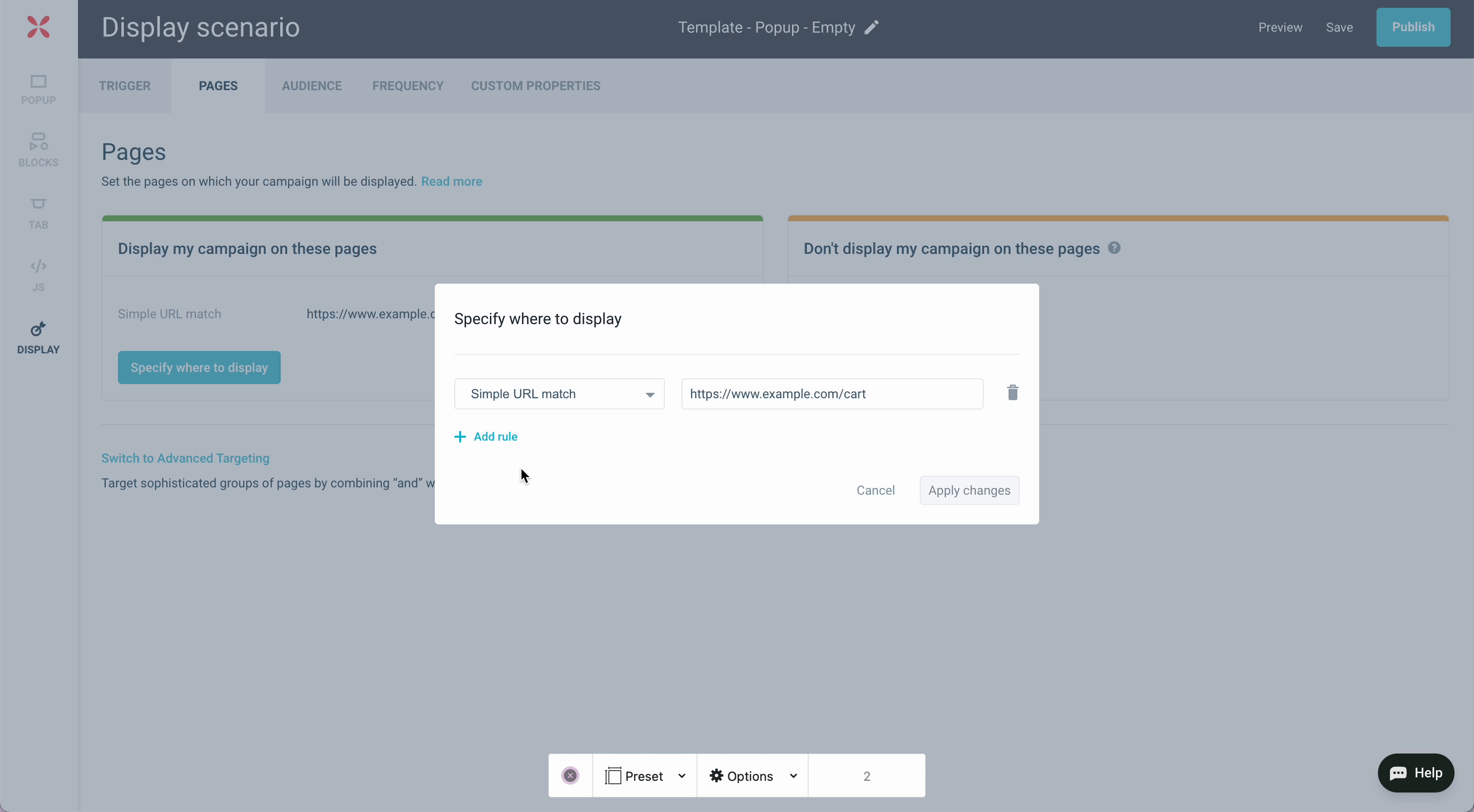The image size is (1474, 812).
Task: Switch to the Frequency tab
Action: [x=408, y=86]
